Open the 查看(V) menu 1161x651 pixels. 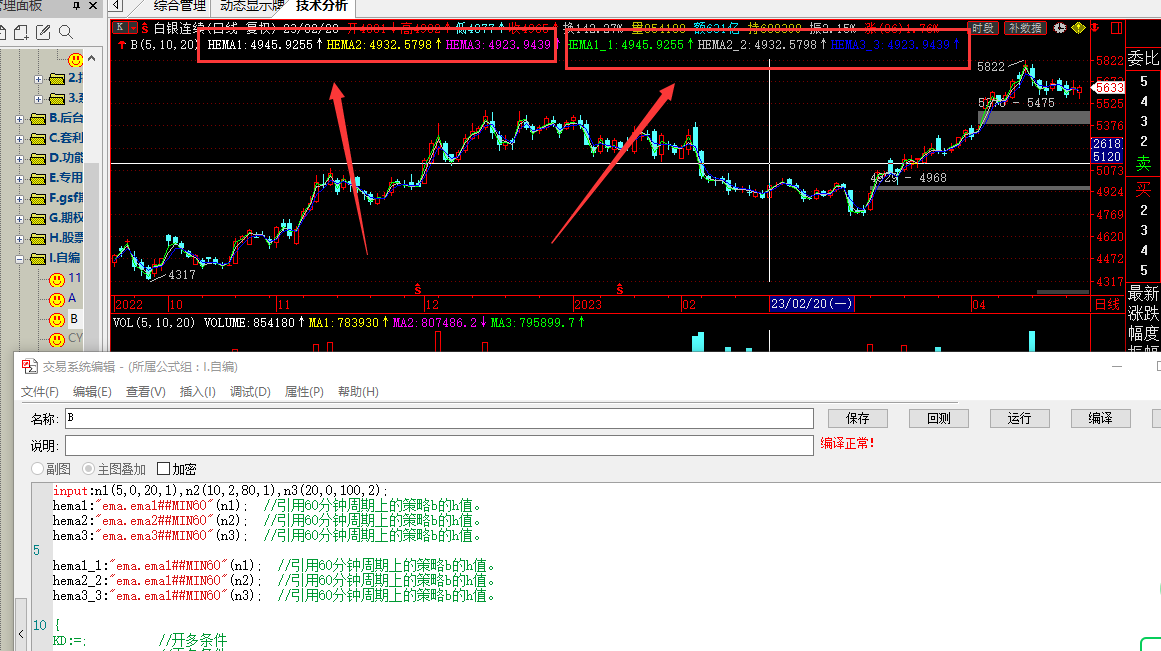click(x=146, y=392)
